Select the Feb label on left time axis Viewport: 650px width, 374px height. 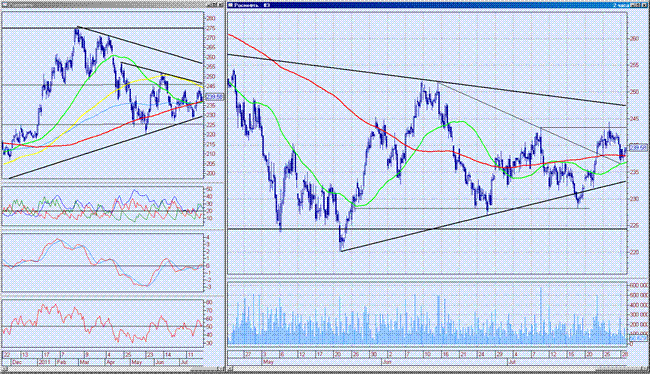62,362
